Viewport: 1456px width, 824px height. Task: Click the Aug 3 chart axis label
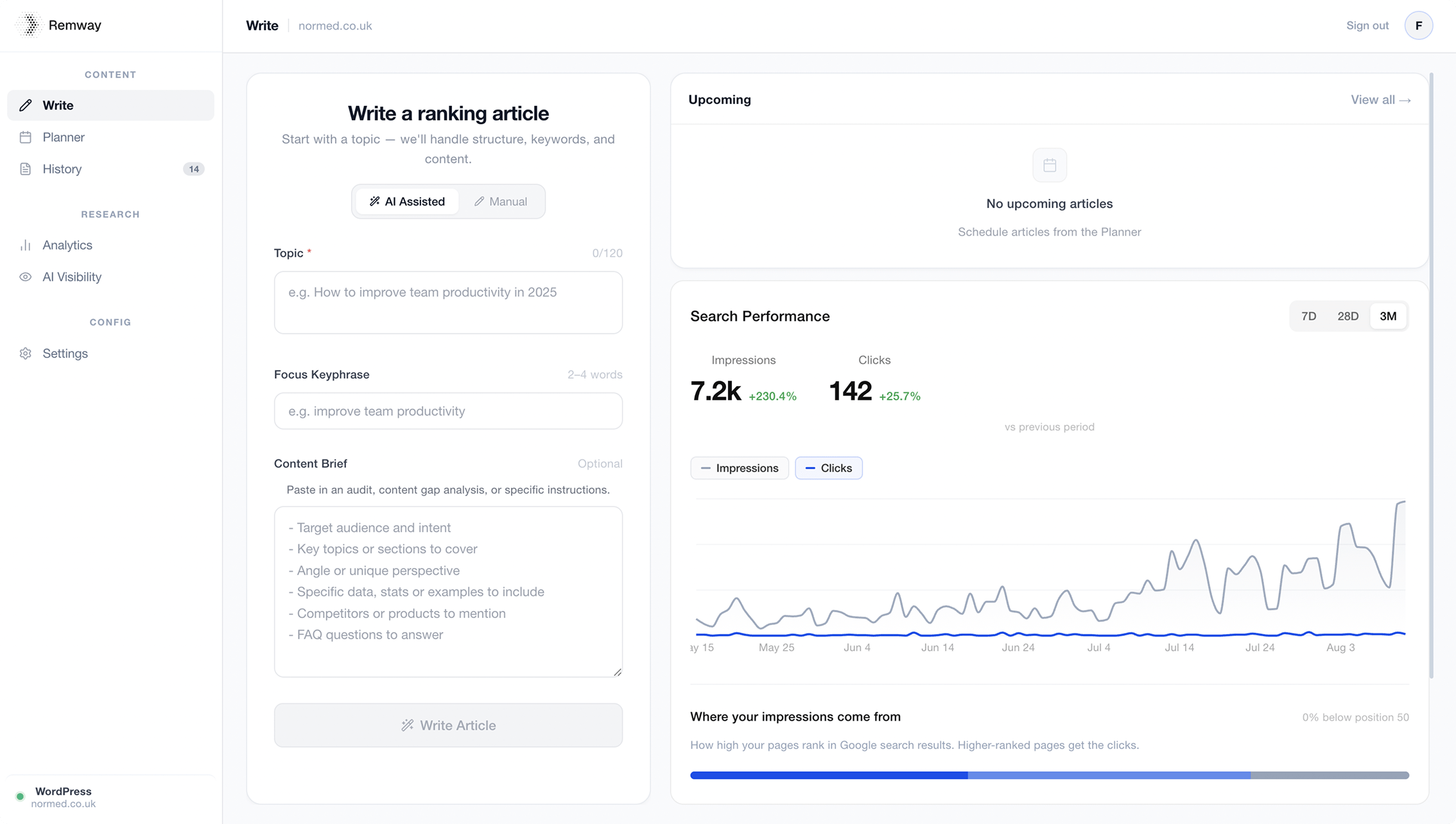(x=1340, y=648)
